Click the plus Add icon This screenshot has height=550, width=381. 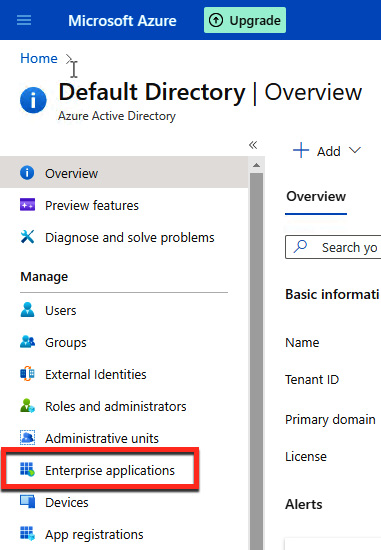pyautogui.click(x=301, y=150)
